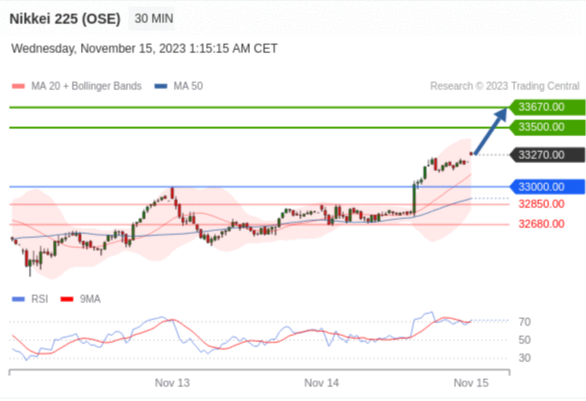The height and width of the screenshot is (401, 586).
Task: Click the blue upward forecast arrow
Action: click(490, 130)
